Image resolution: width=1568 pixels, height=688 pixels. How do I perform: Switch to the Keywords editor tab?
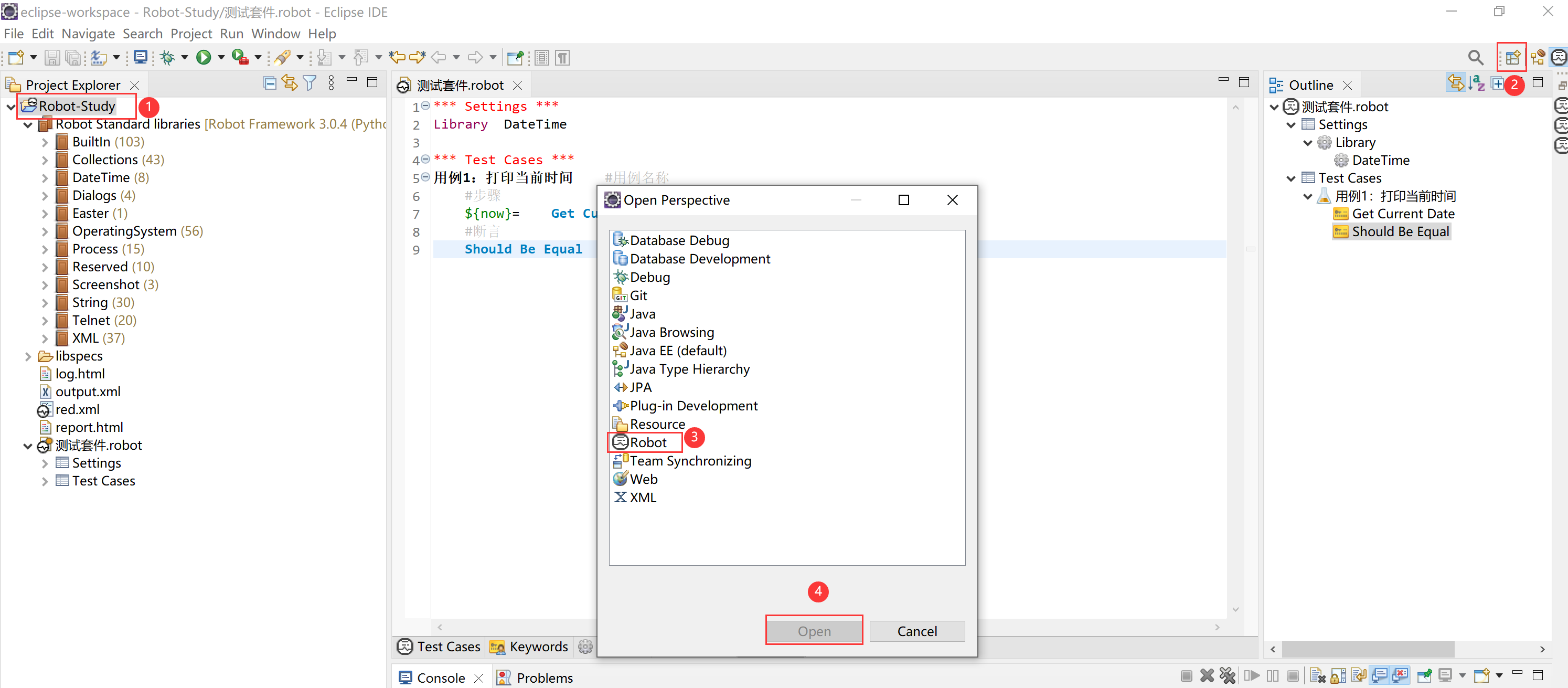529,647
